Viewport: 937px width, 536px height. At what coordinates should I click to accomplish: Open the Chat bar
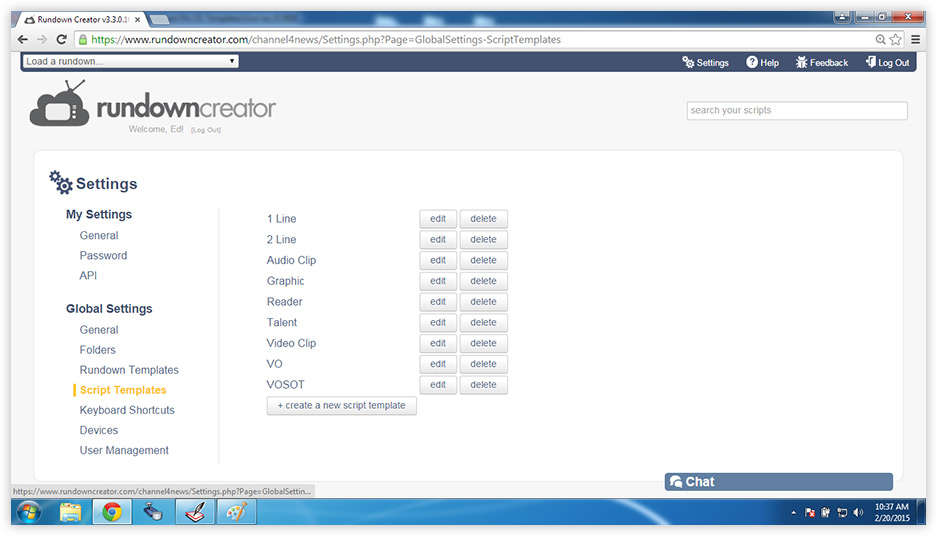pyautogui.click(x=779, y=482)
